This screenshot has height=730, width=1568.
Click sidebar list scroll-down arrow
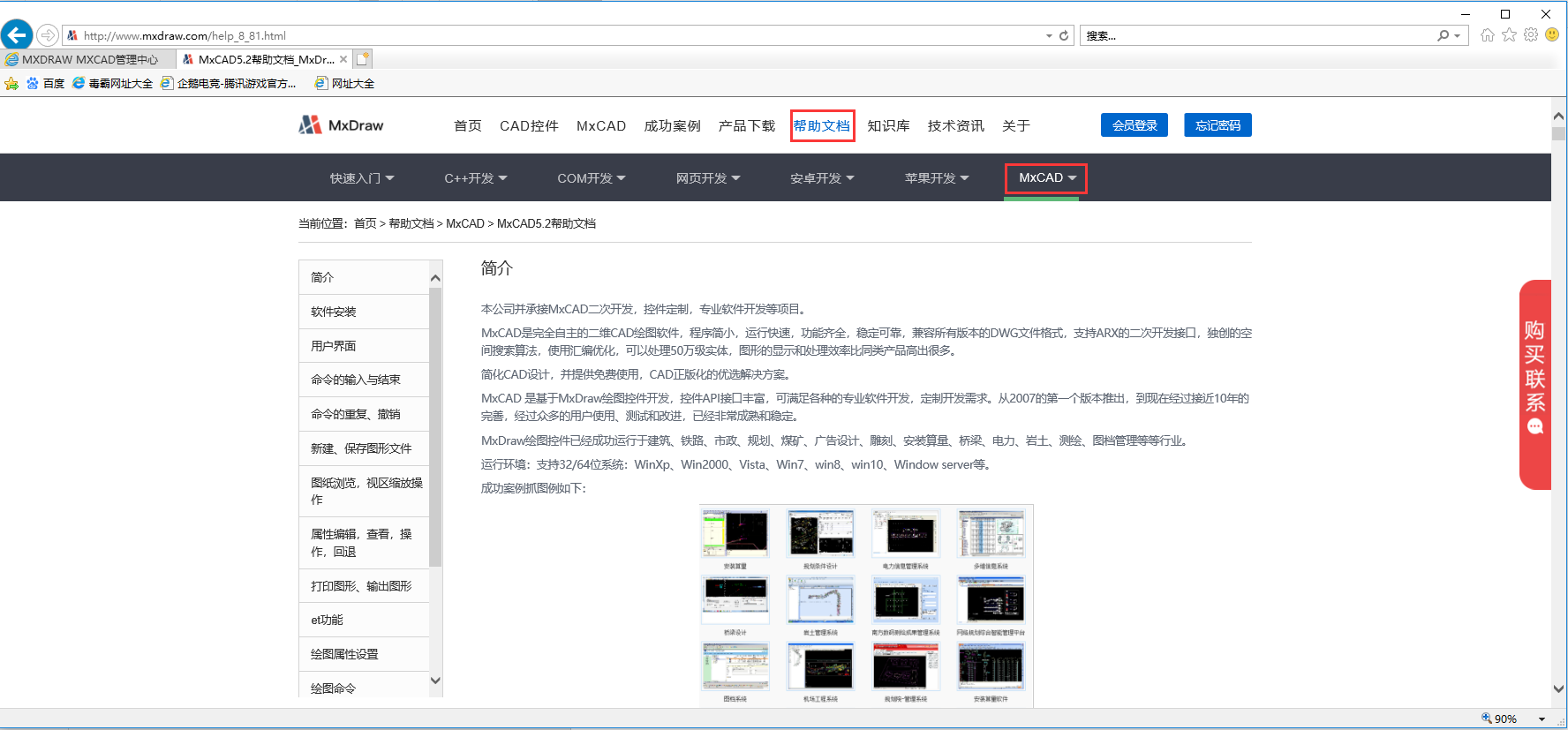(435, 681)
